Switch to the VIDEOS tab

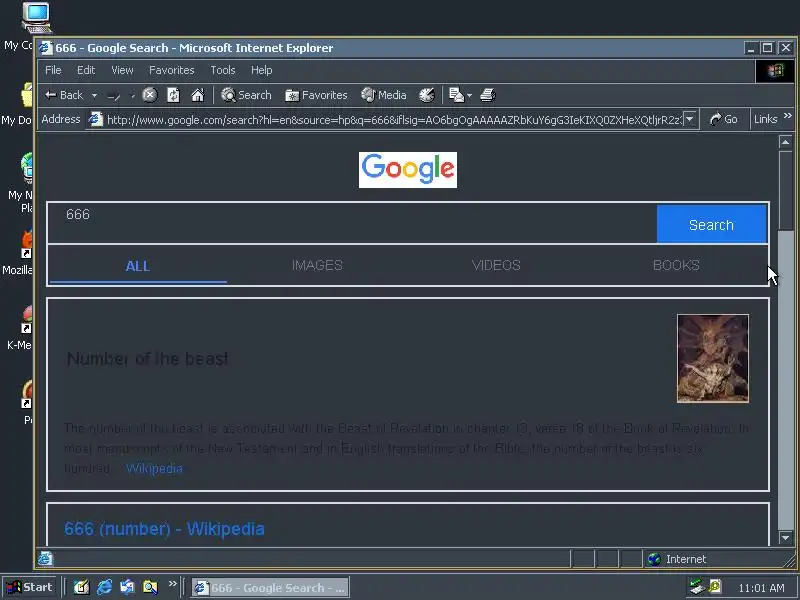(x=496, y=265)
